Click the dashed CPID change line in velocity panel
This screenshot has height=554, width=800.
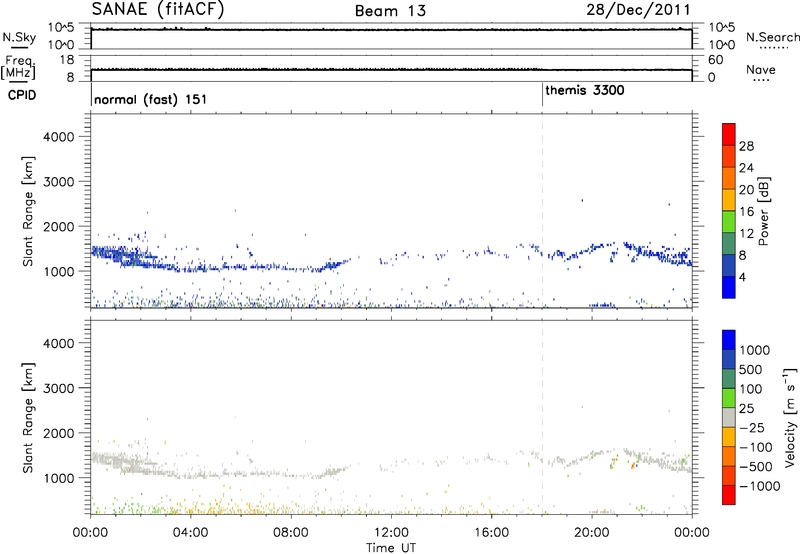point(542,417)
